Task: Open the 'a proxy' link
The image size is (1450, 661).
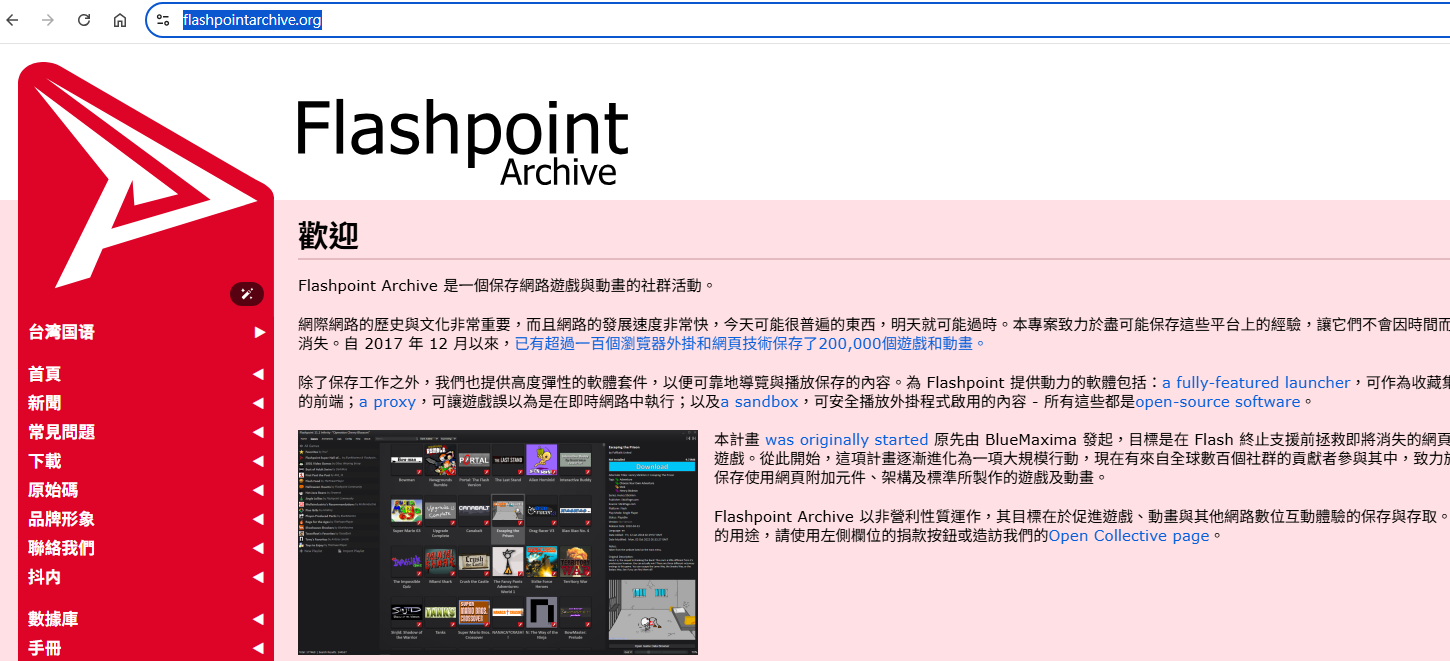Action: [x=387, y=402]
